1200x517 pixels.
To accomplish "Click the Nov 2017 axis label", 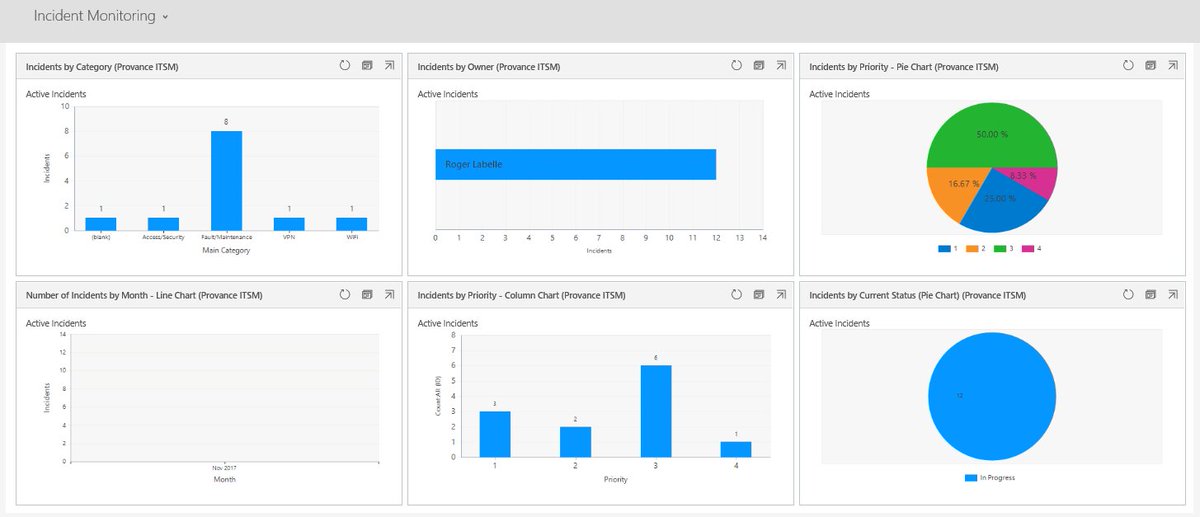I will pos(226,468).
